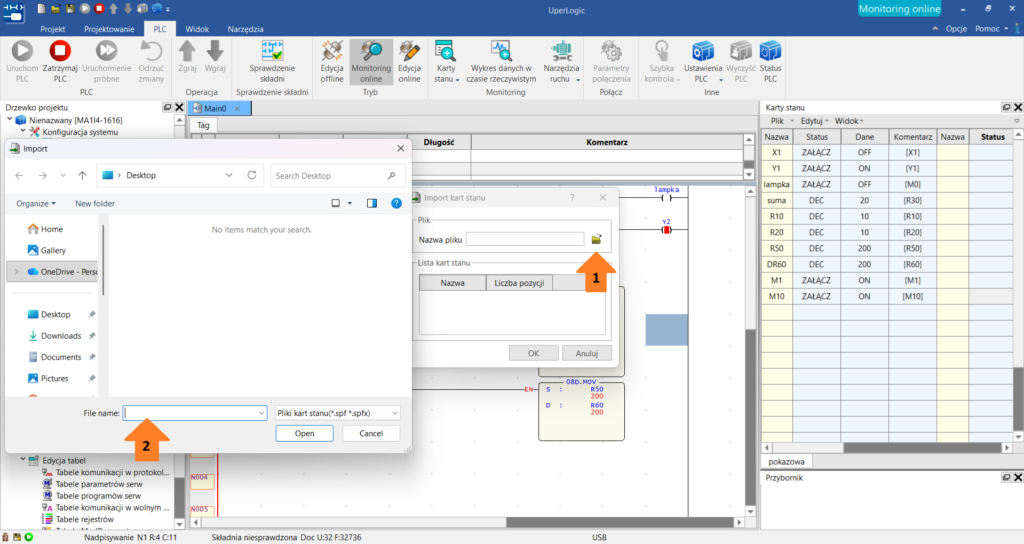Viewport: 1024px width, 544px height.
Task: Click Anuluj in Import kart stanu
Action: [586, 353]
